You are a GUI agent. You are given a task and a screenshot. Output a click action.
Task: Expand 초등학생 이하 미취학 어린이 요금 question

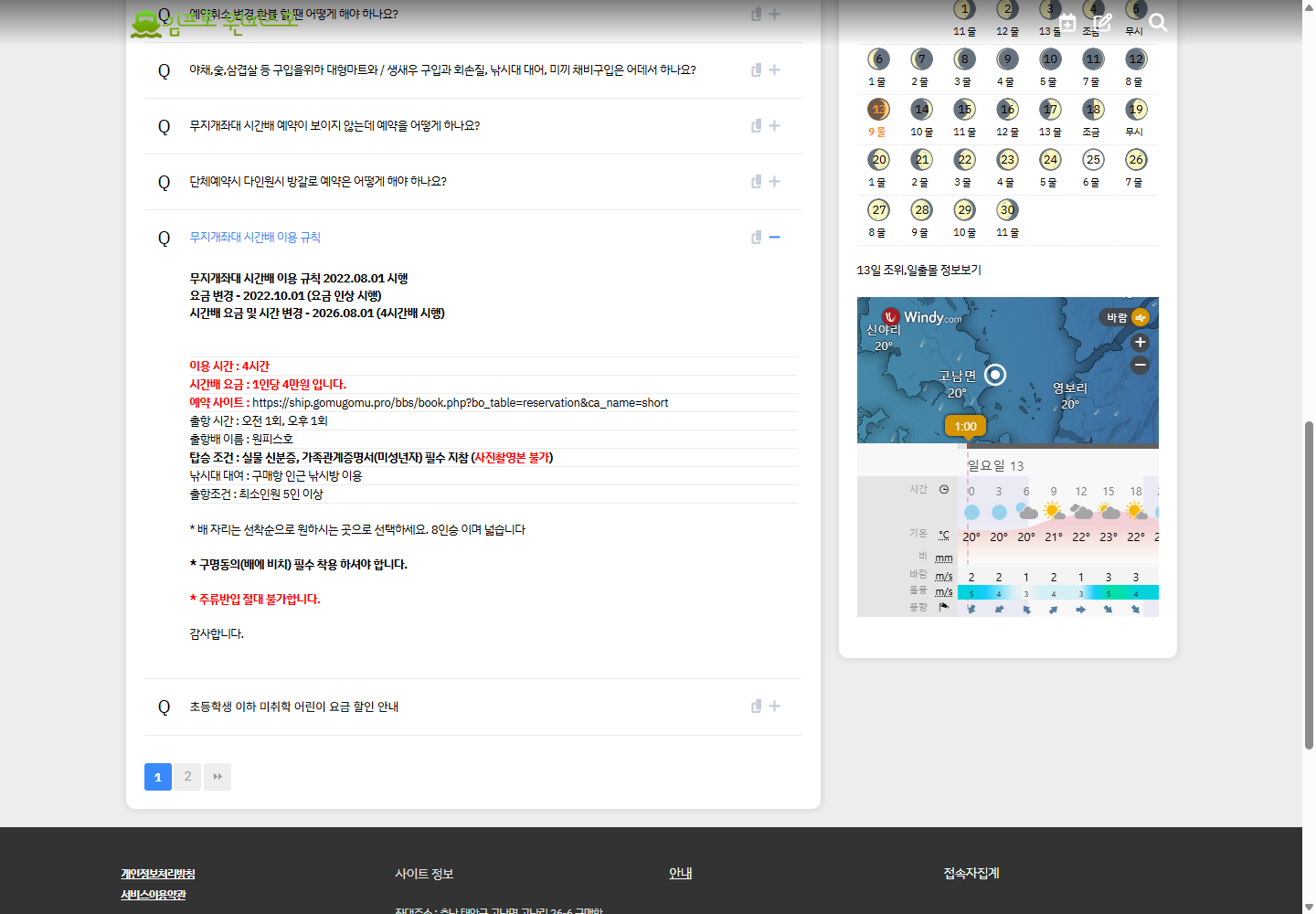pyautogui.click(x=774, y=707)
